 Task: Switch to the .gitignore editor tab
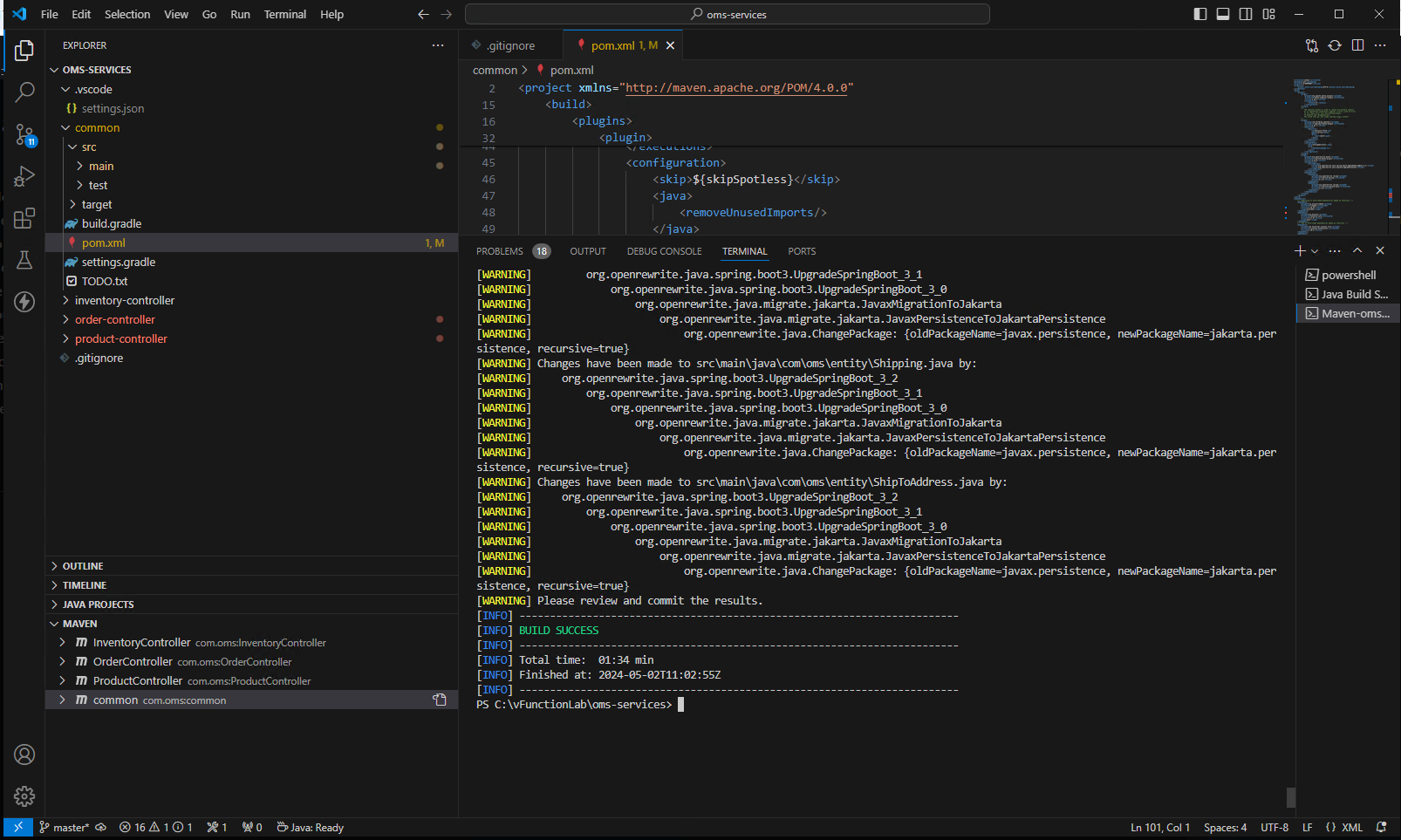pyautogui.click(x=511, y=45)
